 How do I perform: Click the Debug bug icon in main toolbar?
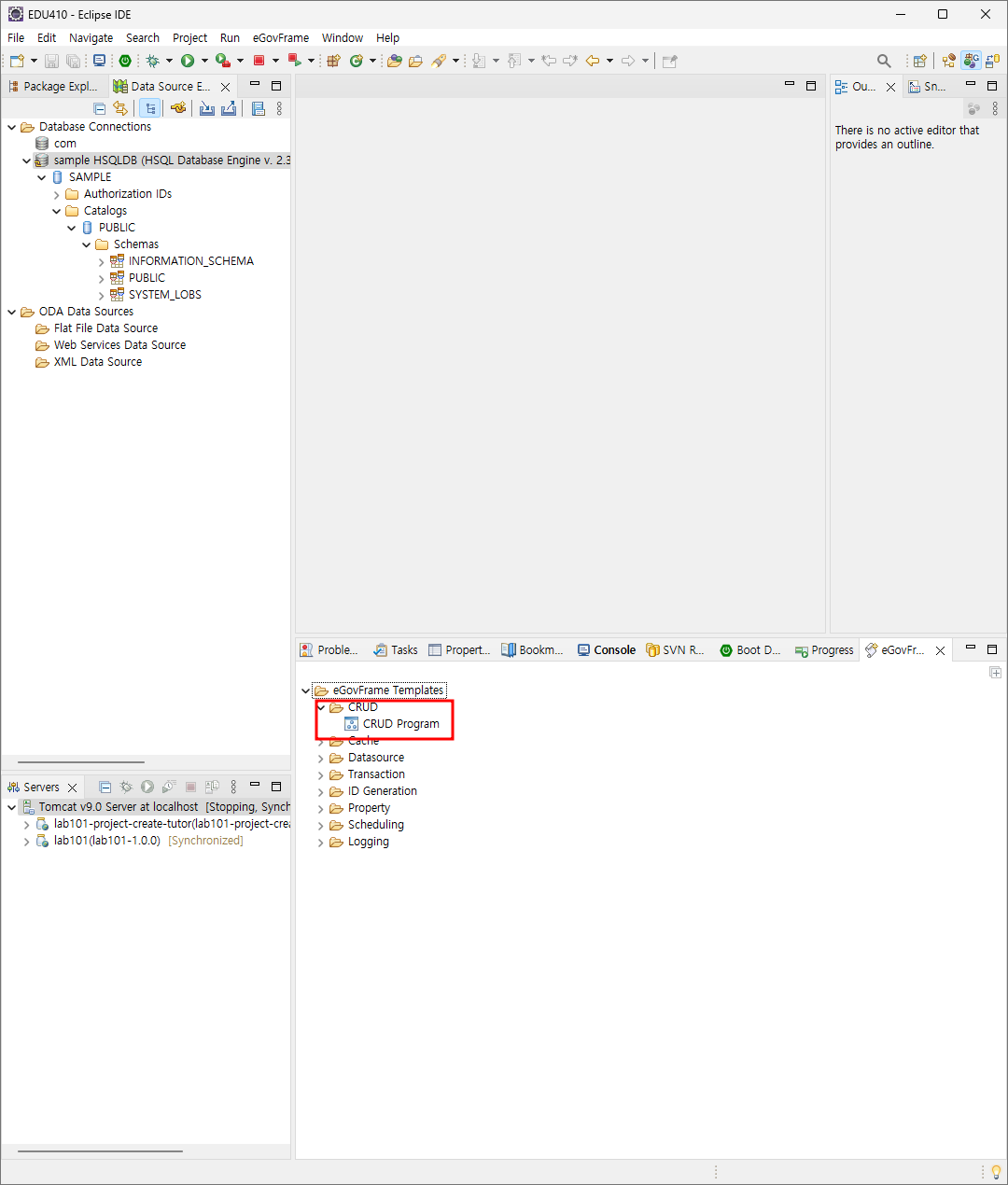[153, 61]
